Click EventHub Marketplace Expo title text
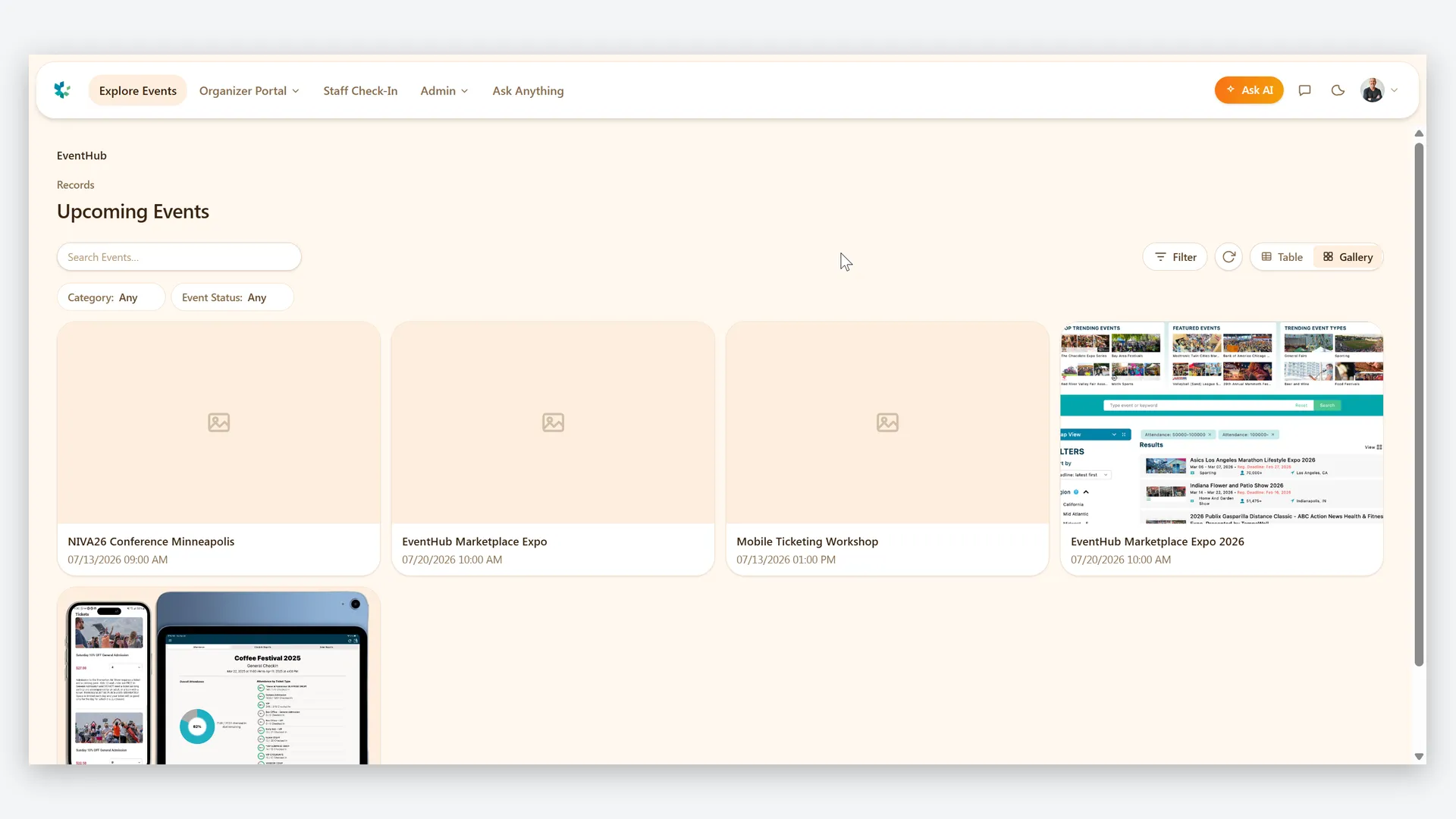Viewport: 1456px width, 819px height. (x=474, y=541)
